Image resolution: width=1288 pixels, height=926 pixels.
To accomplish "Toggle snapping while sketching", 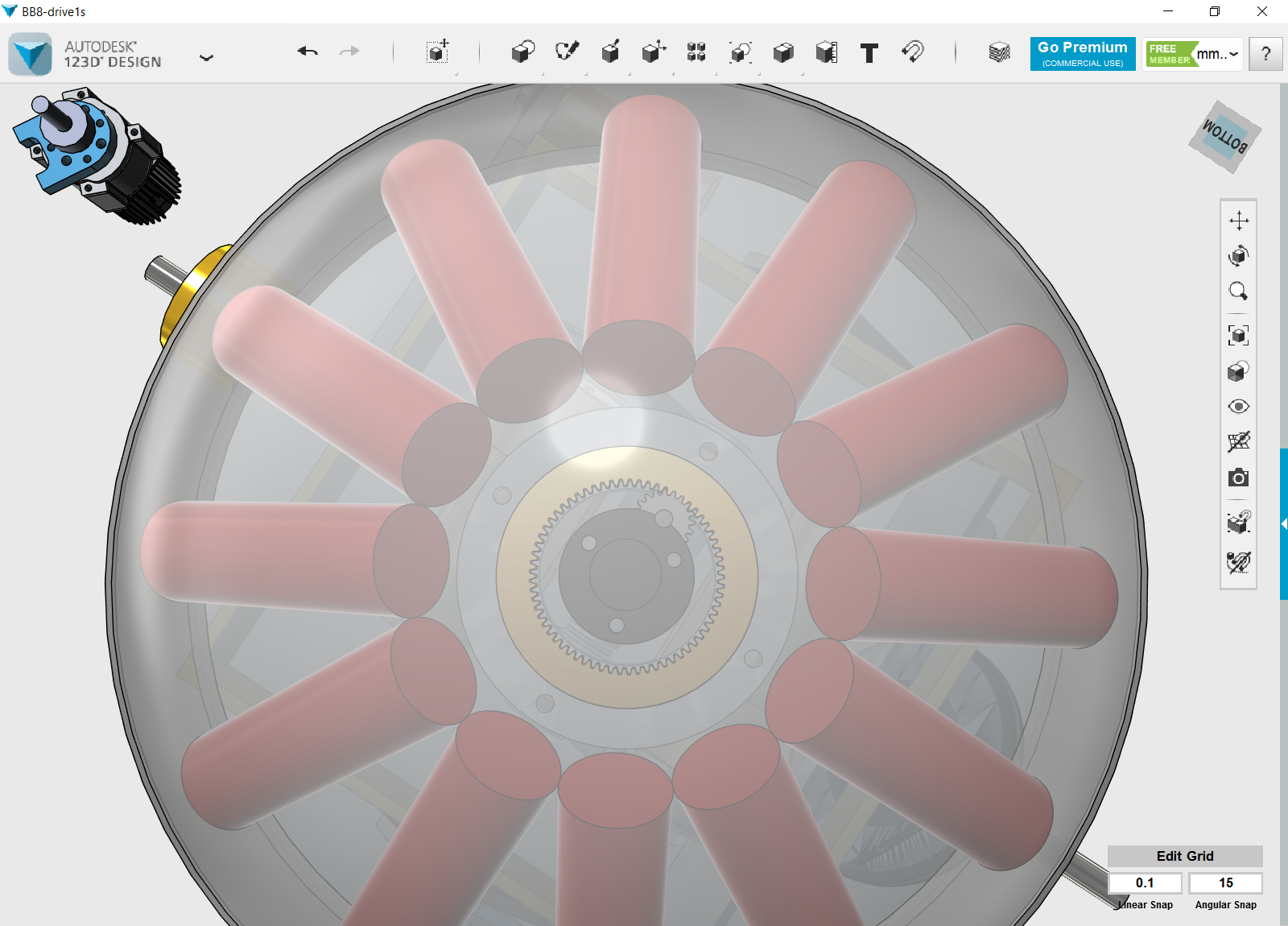I will (x=1239, y=522).
